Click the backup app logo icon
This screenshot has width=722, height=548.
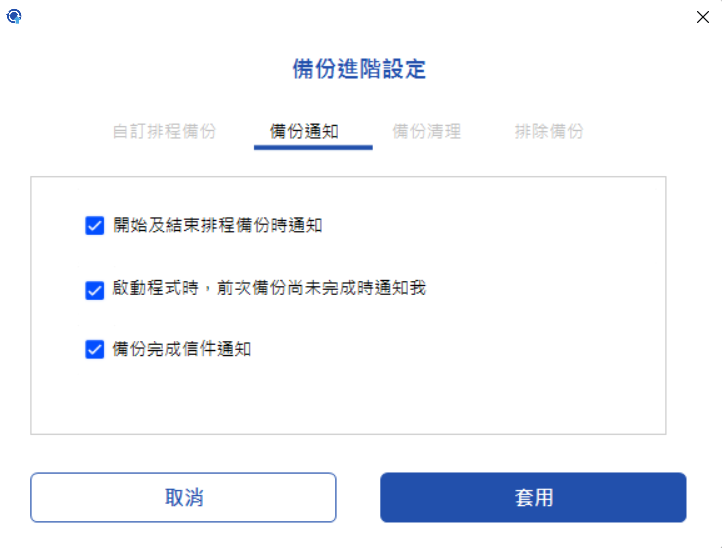(14, 17)
